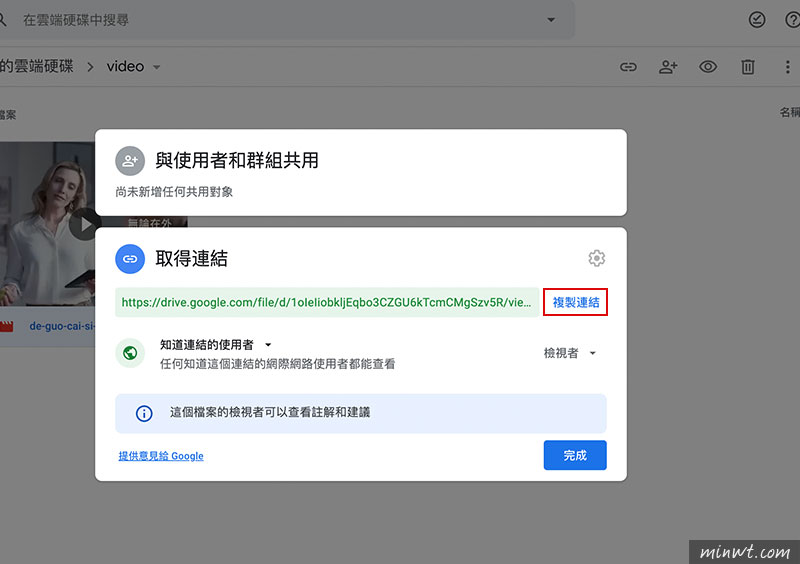Click the 與使用者和群組共用 heading
Viewport: 800px width, 564px height.
237,161
